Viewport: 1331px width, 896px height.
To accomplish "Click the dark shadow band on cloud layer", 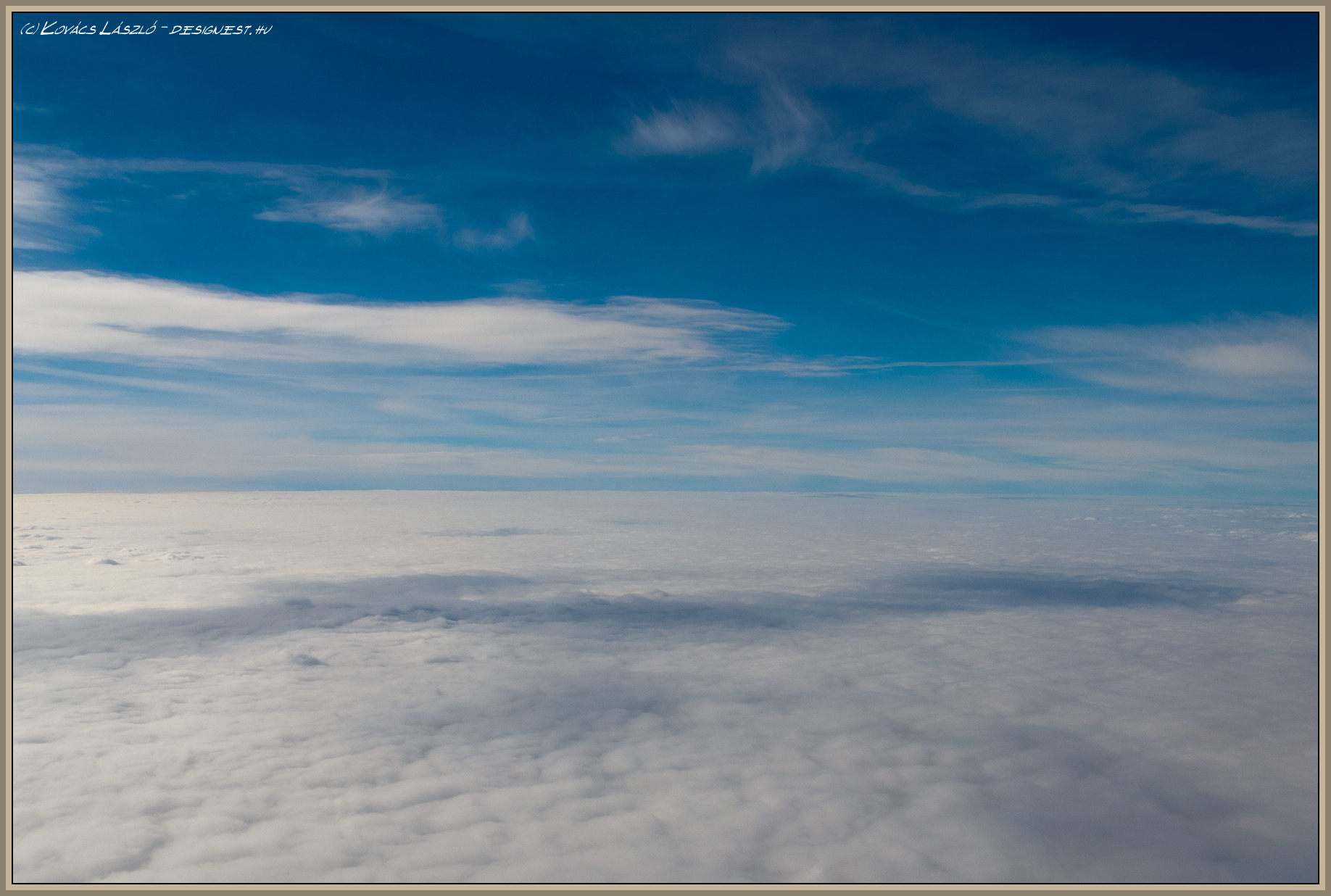I will [652, 602].
